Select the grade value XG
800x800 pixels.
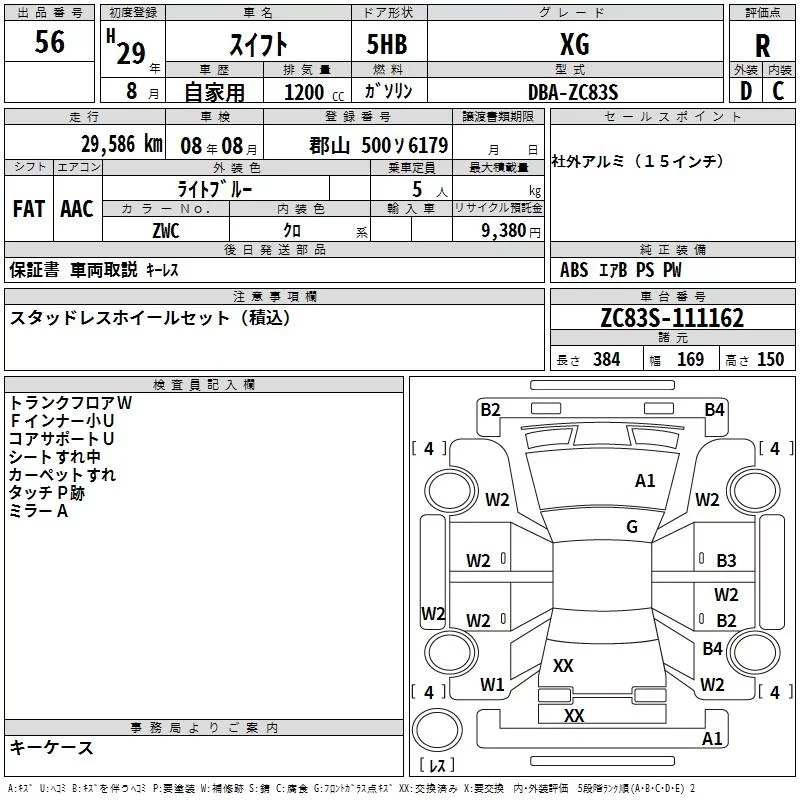[574, 44]
